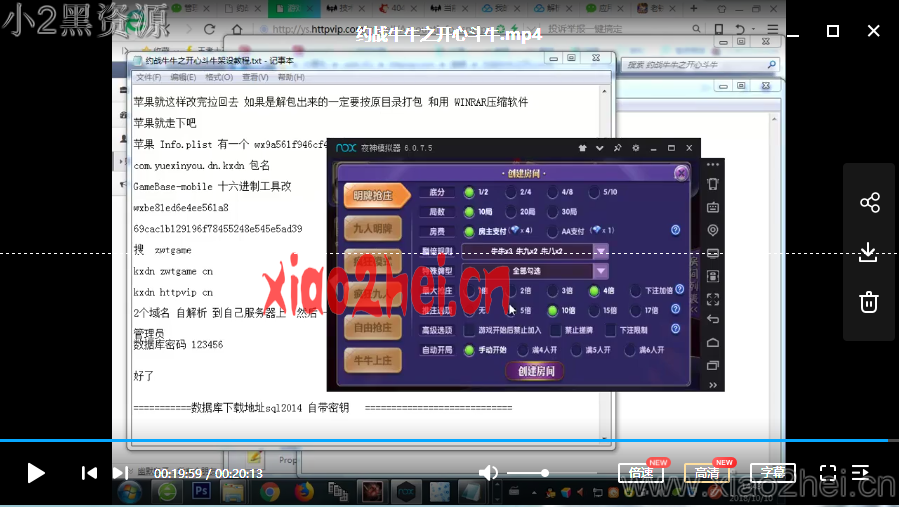This screenshot has width=899, height=507.
Task: Check the 下注限制 checkbox
Action: coord(611,330)
